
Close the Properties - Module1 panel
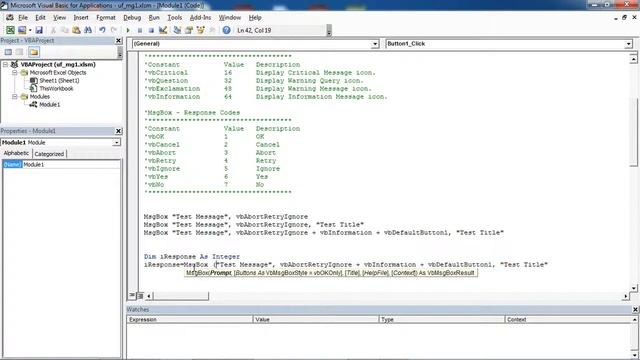tap(118, 131)
